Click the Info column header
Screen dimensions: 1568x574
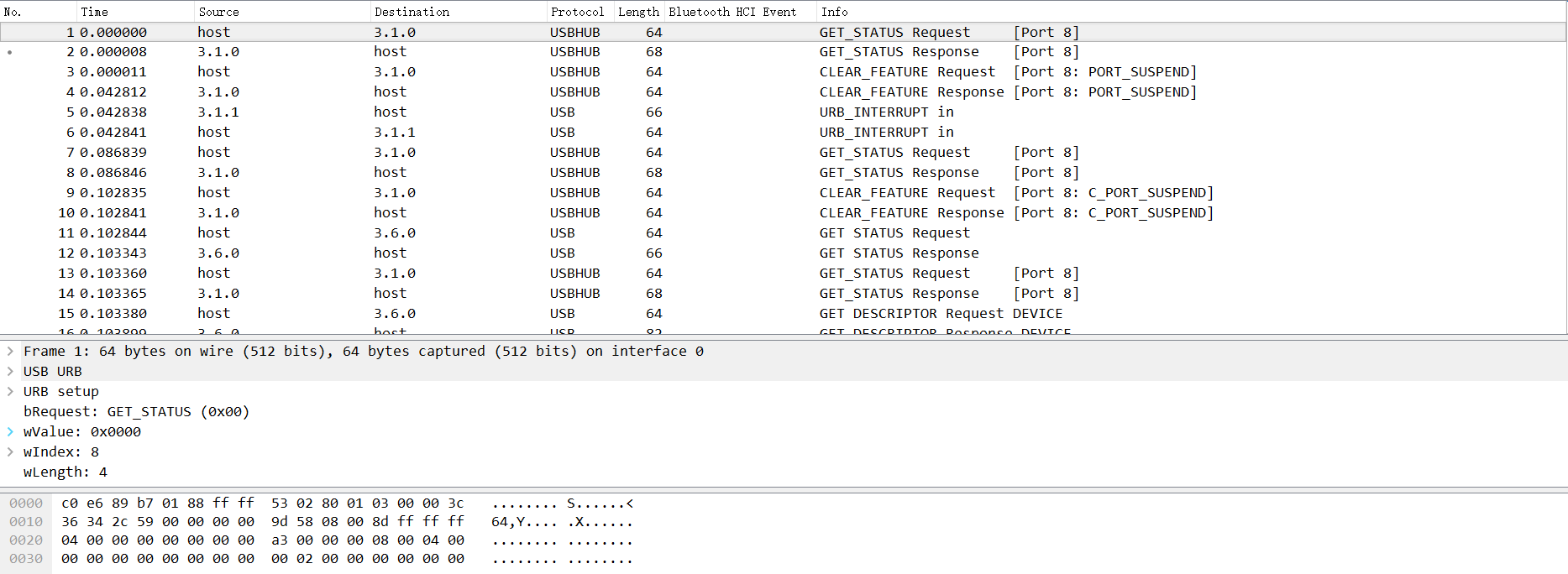pos(834,12)
